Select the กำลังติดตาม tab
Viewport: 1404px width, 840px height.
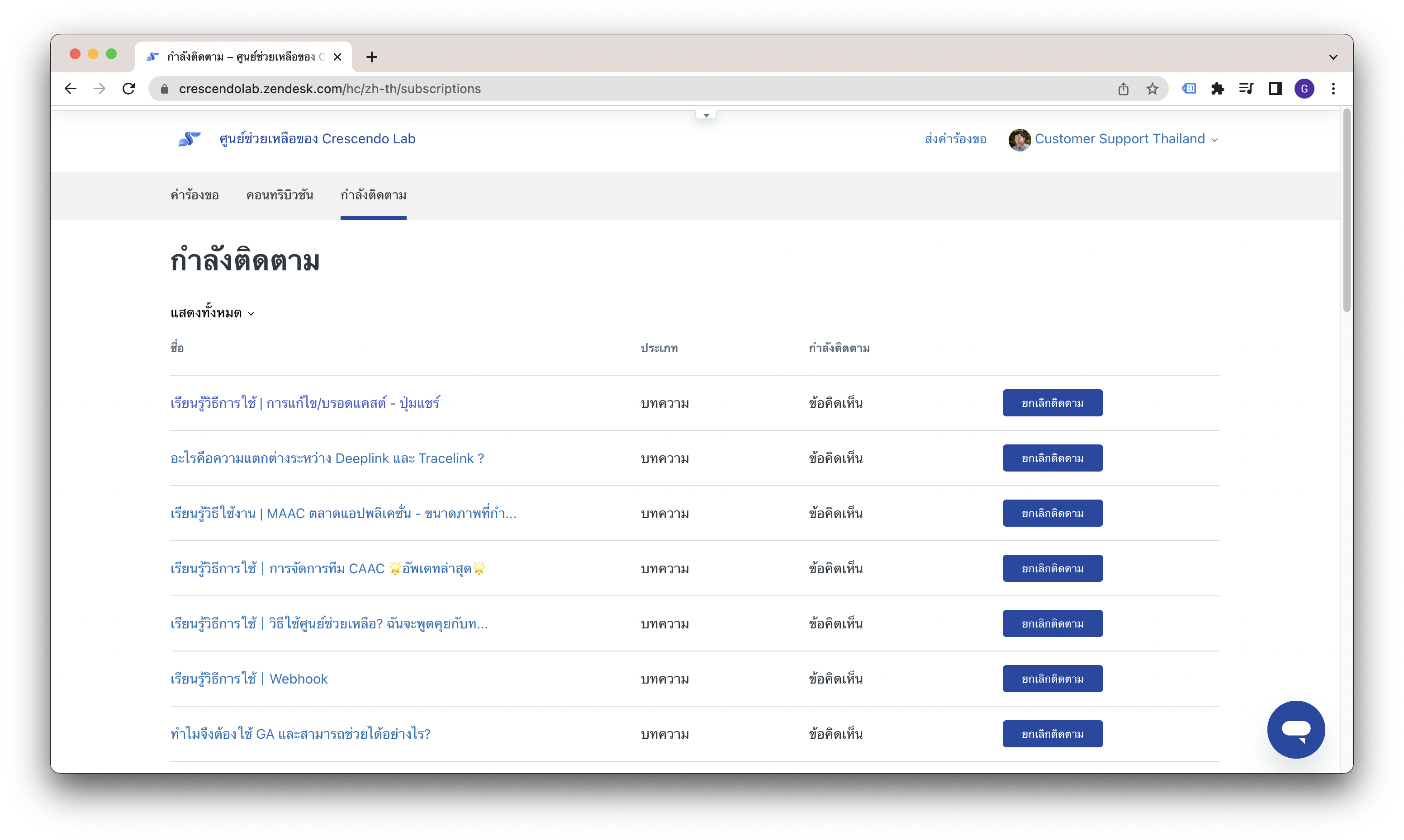pyautogui.click(x=373, y=195)
